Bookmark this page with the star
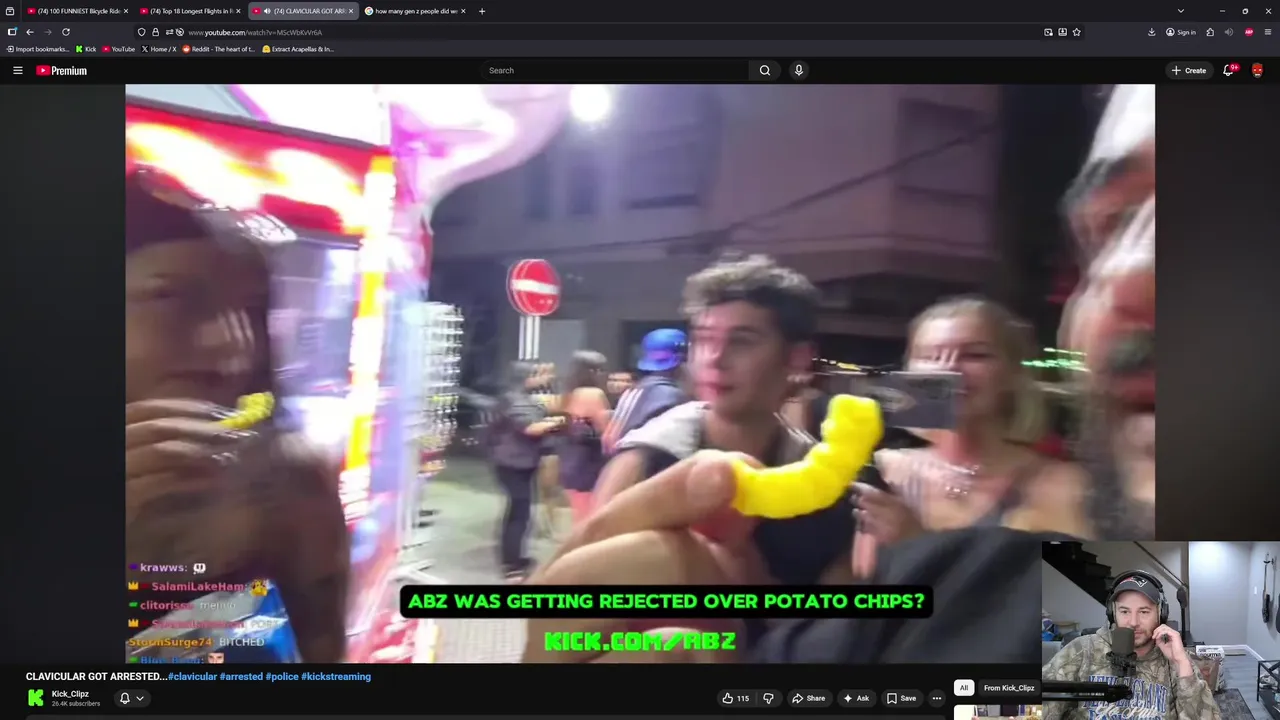The image size is (1280, 720). pos(1076,32)
